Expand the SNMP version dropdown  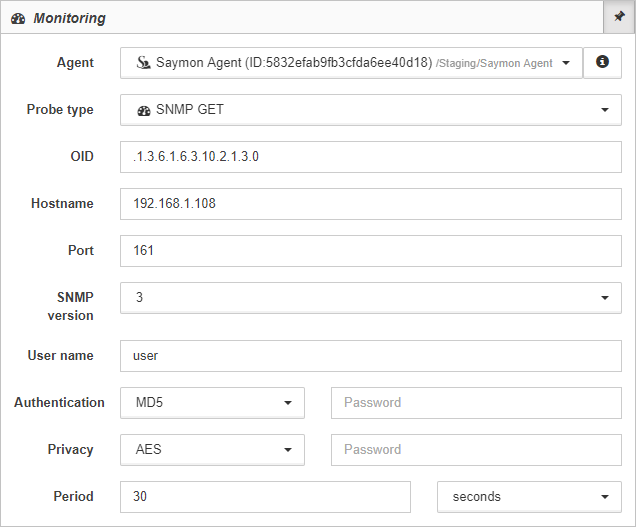(x=371, y=298)
